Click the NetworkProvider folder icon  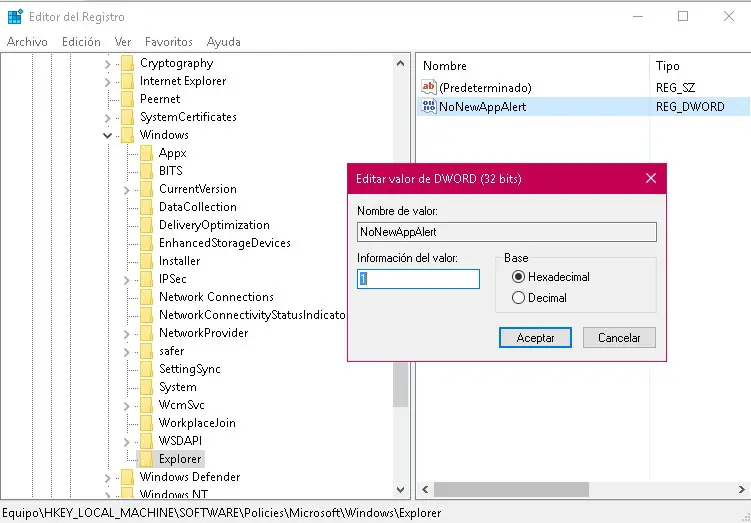pos(147,333)
